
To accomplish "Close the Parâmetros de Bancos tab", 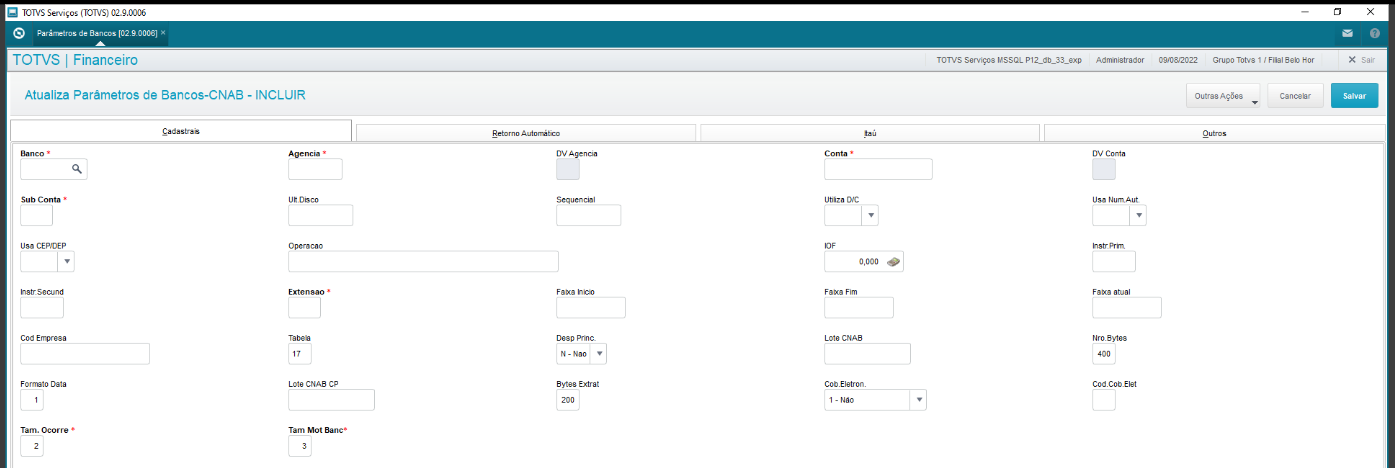I will coord(163,33).
